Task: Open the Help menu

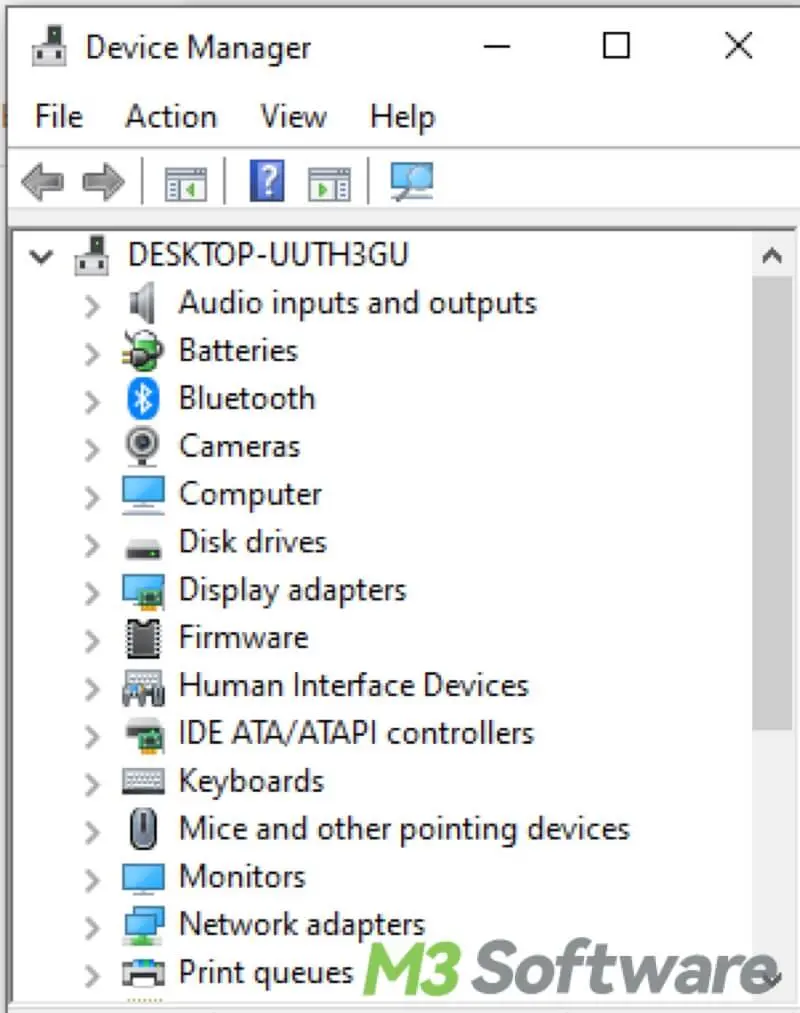Action: tap(403, 118)
